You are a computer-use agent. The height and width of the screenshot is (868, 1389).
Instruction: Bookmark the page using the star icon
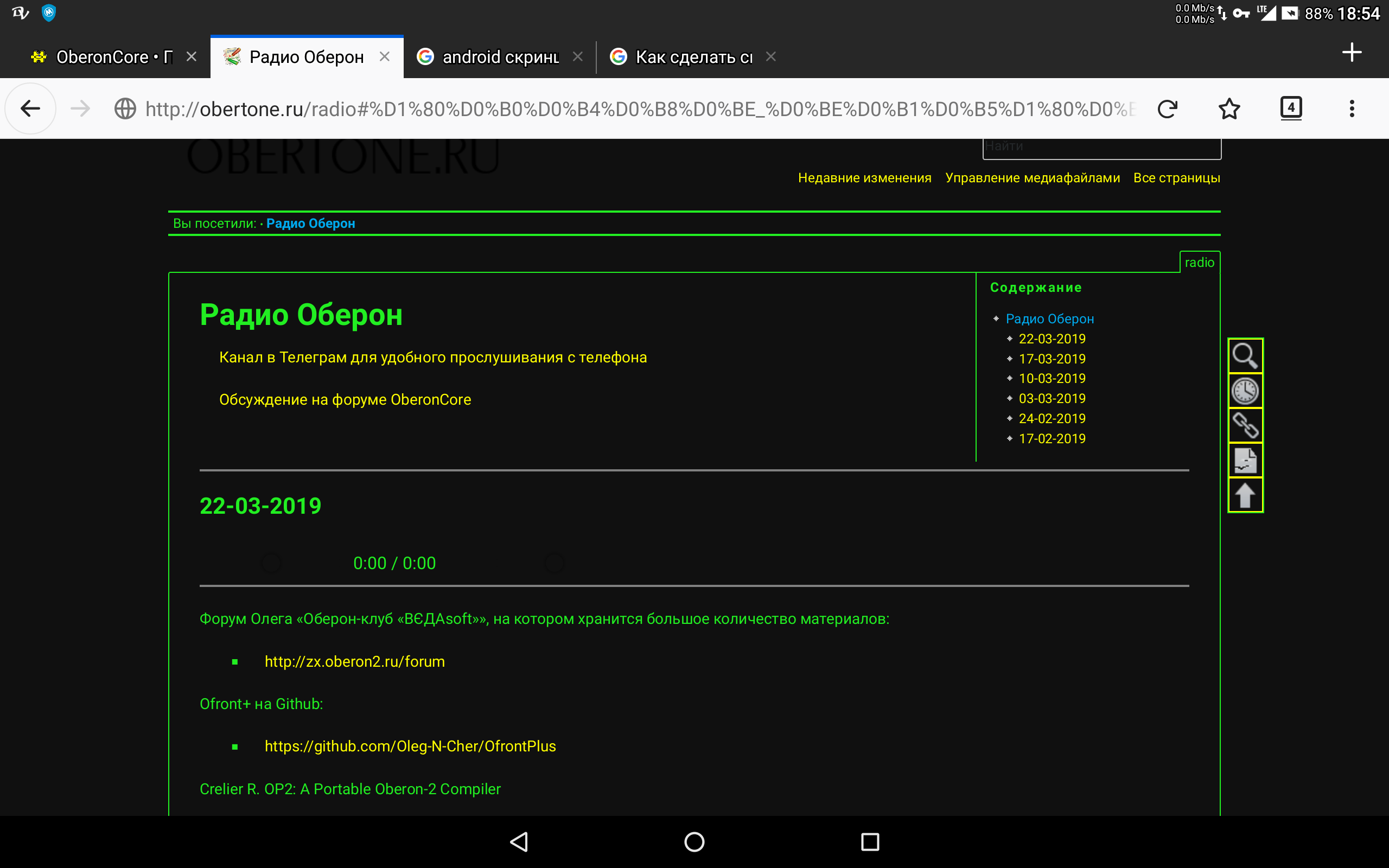click(1229, 108)
